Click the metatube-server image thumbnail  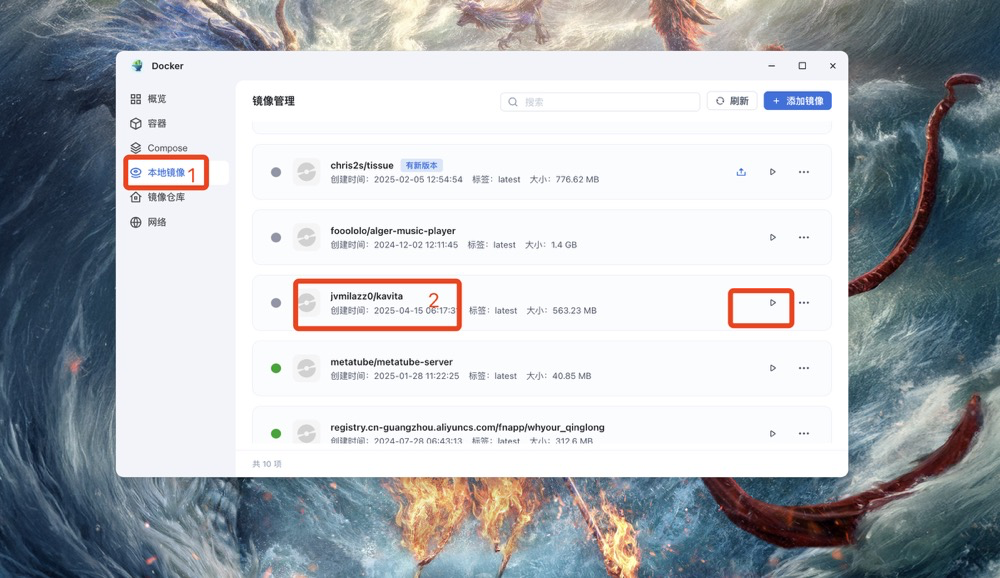point(306,368)
